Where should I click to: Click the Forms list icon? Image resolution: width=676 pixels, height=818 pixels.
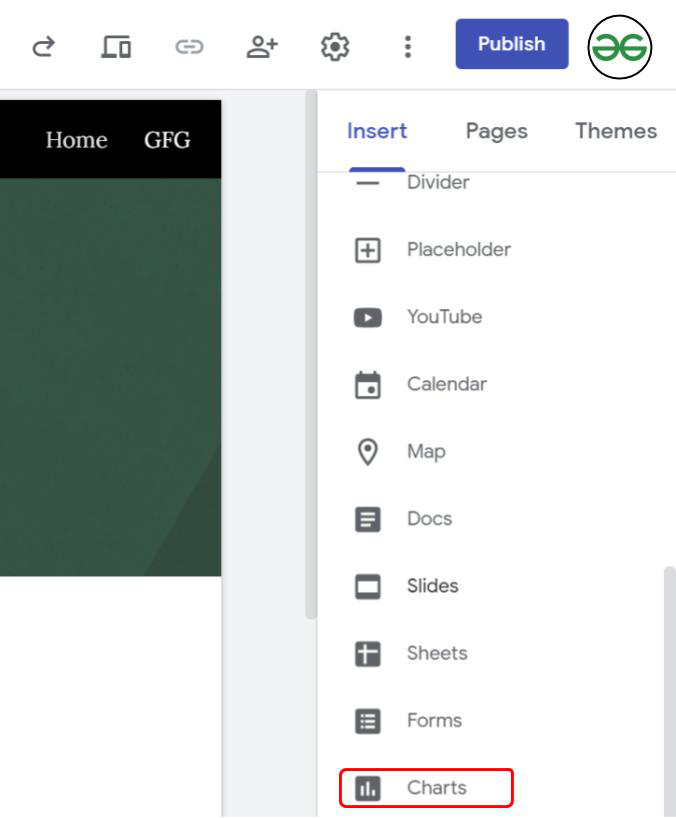(368, 721)
